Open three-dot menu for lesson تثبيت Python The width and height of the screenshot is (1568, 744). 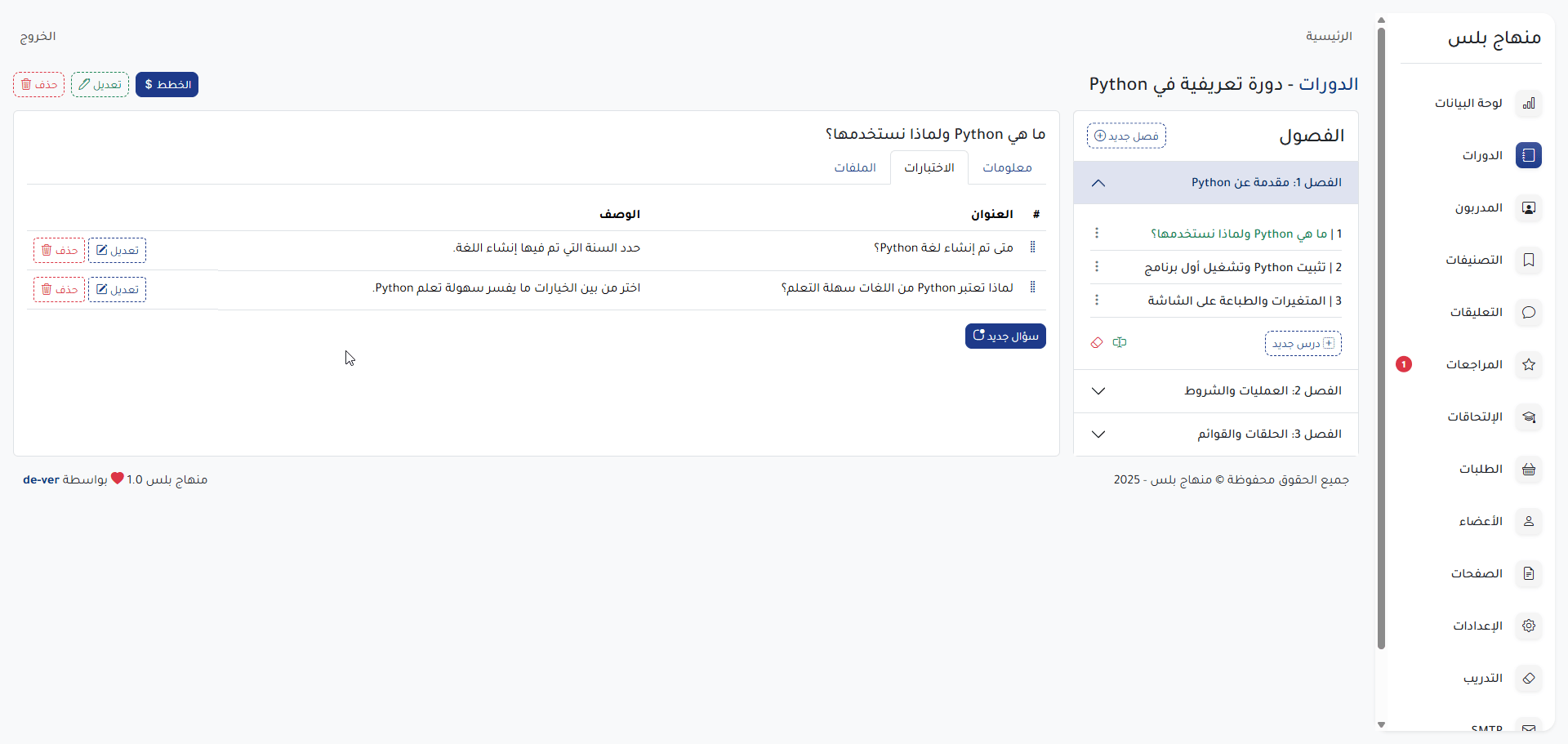(1097, 267)
